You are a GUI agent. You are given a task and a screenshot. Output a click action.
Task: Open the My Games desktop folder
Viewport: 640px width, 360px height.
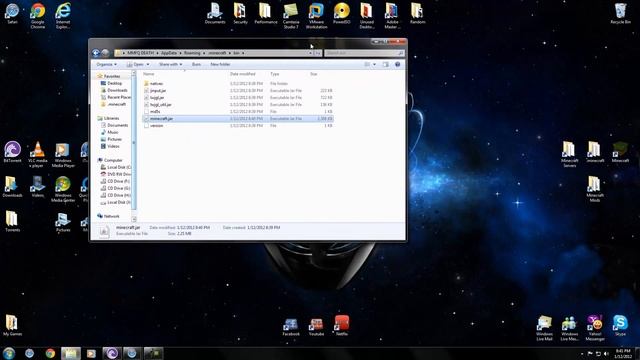coord(12,325)
